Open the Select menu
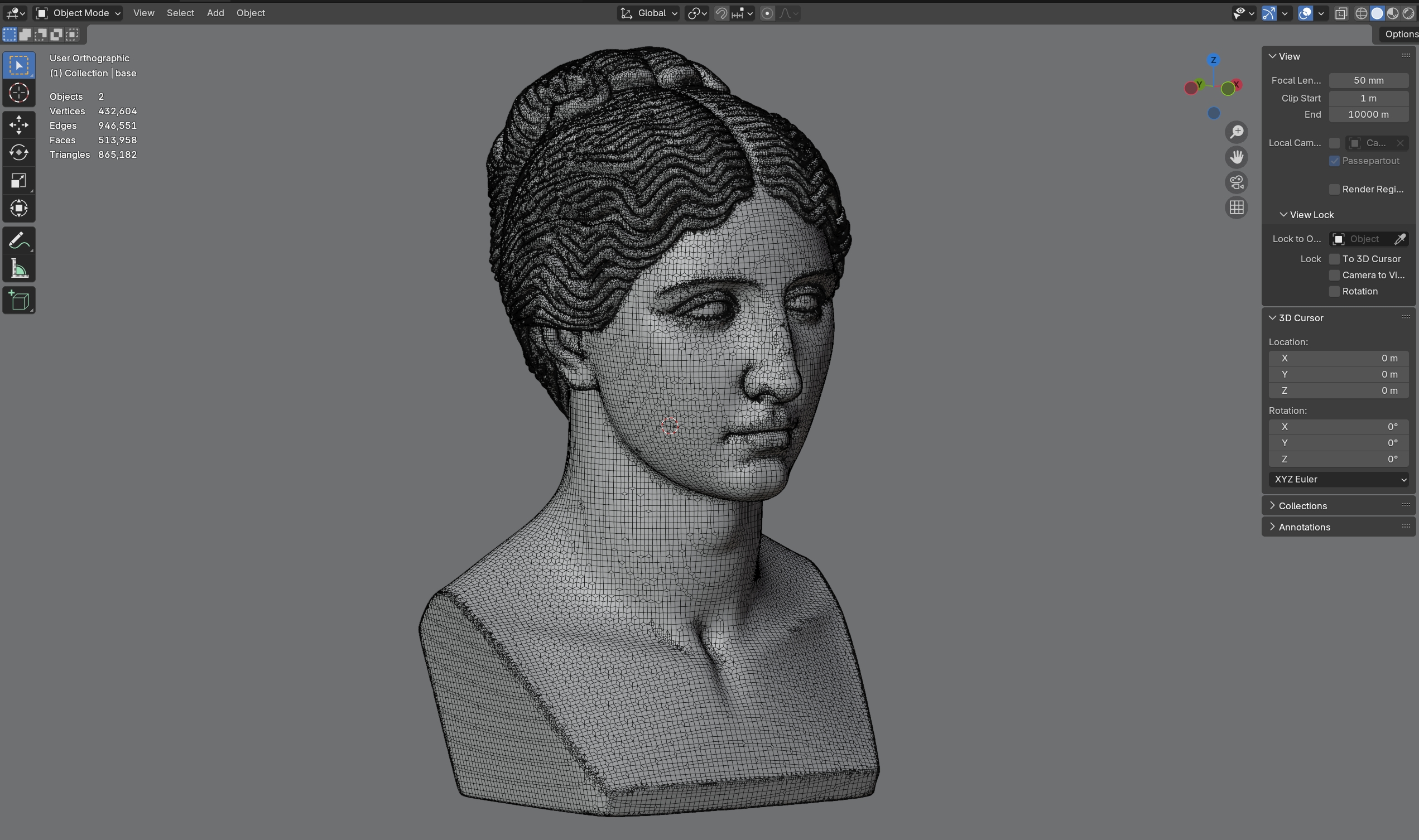Screen dimensions: 1419x840 coord(180,13)
